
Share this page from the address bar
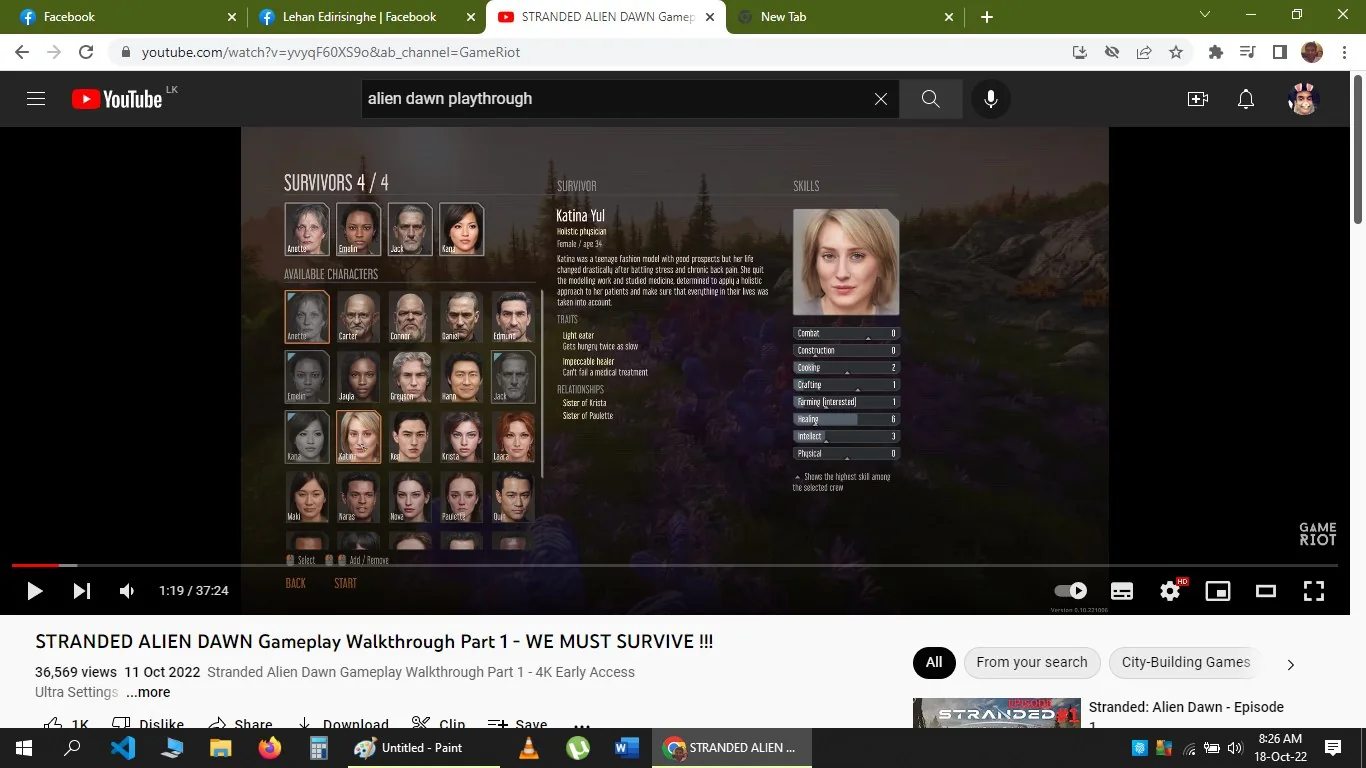click(1144, 52)
